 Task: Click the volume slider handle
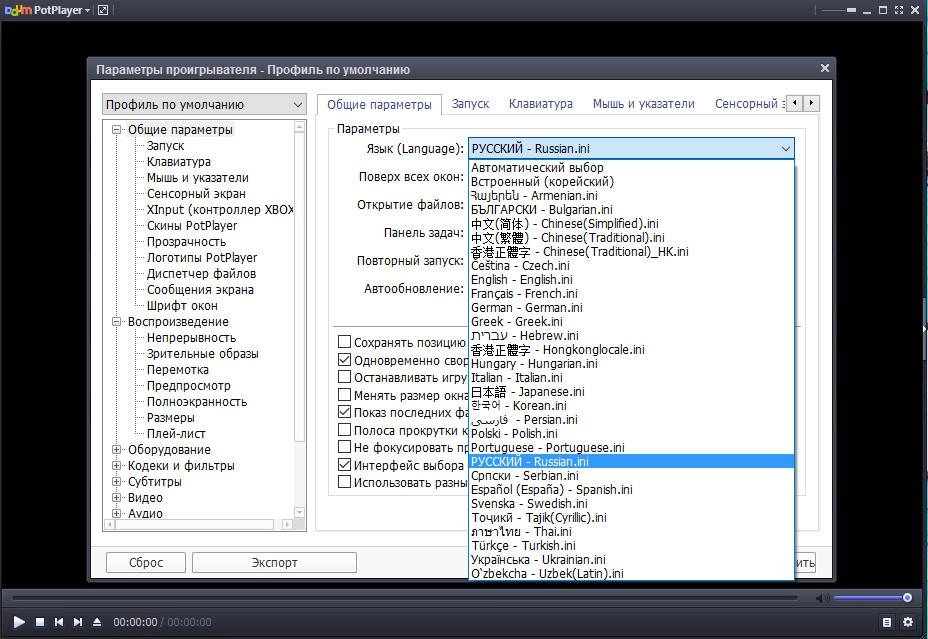click(907, 598)
